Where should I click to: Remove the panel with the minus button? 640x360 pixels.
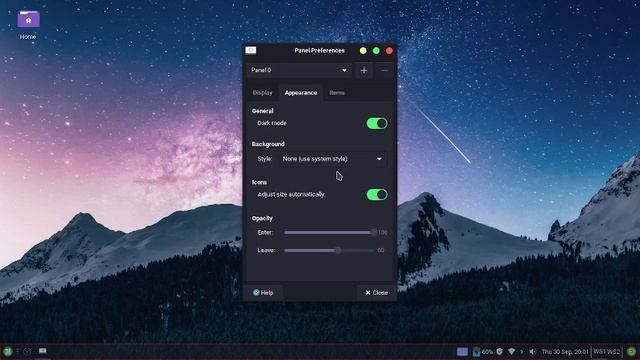click(x=384, y=70)
